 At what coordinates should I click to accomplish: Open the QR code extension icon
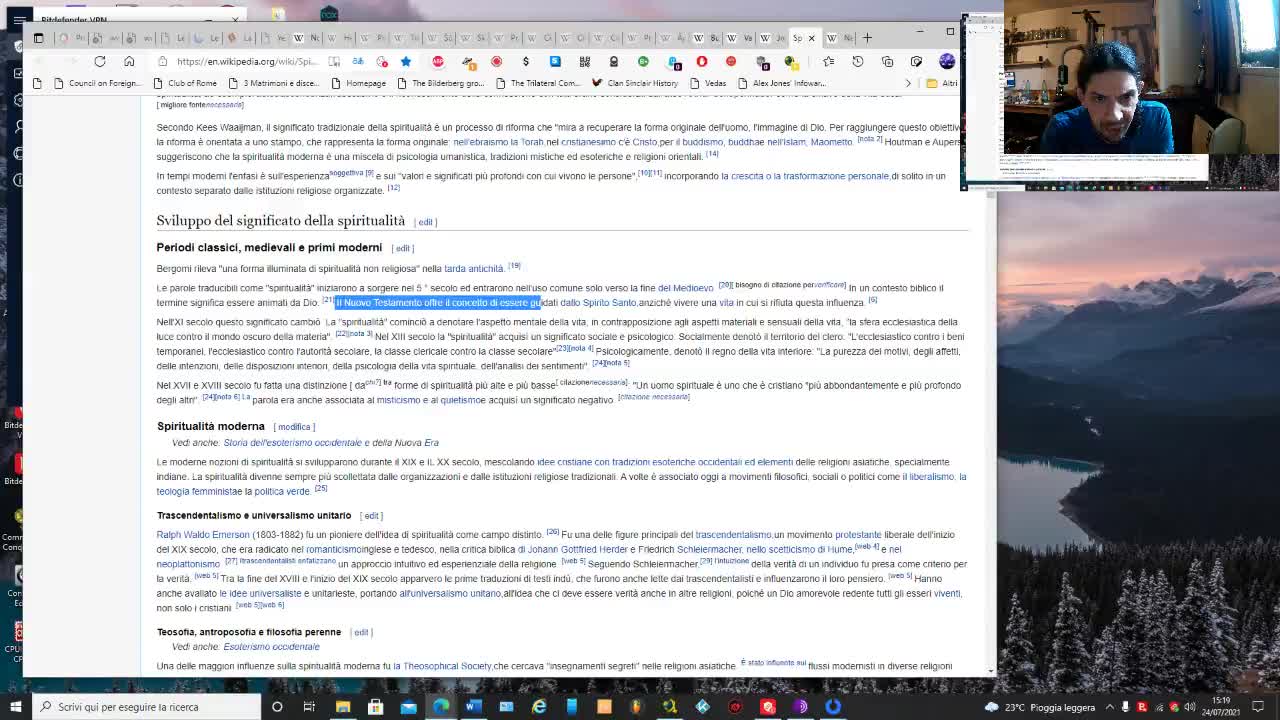click(x=584, y=61)
